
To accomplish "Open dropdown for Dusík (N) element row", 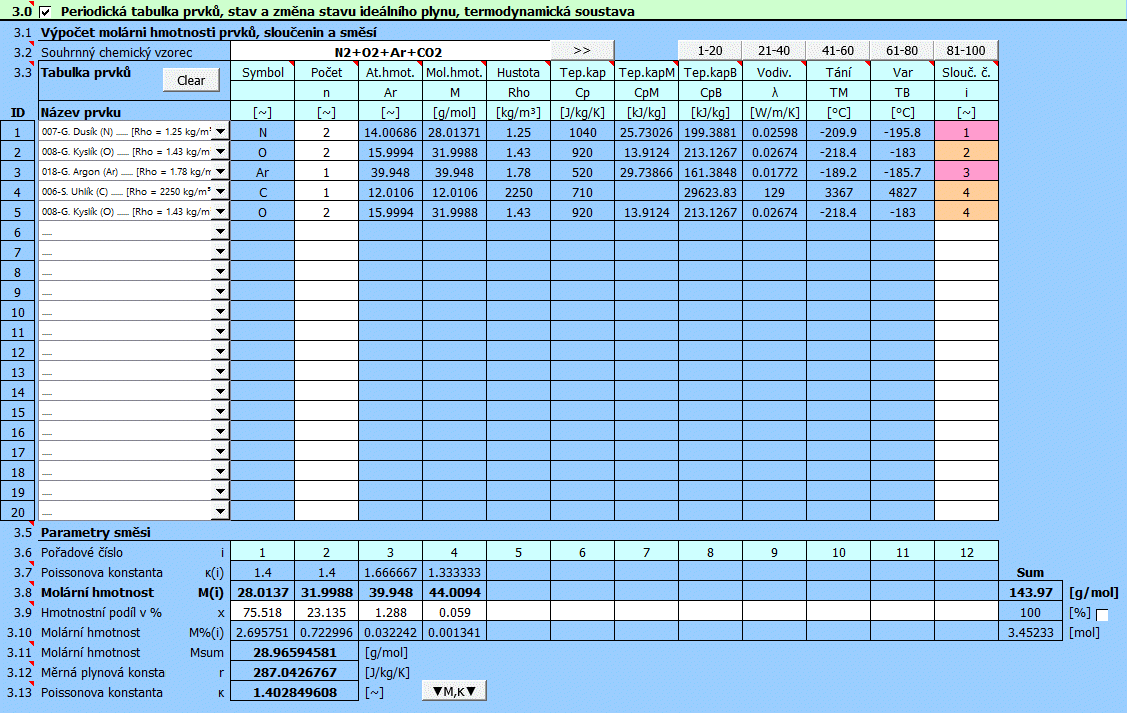I will [x=220, y=131].
